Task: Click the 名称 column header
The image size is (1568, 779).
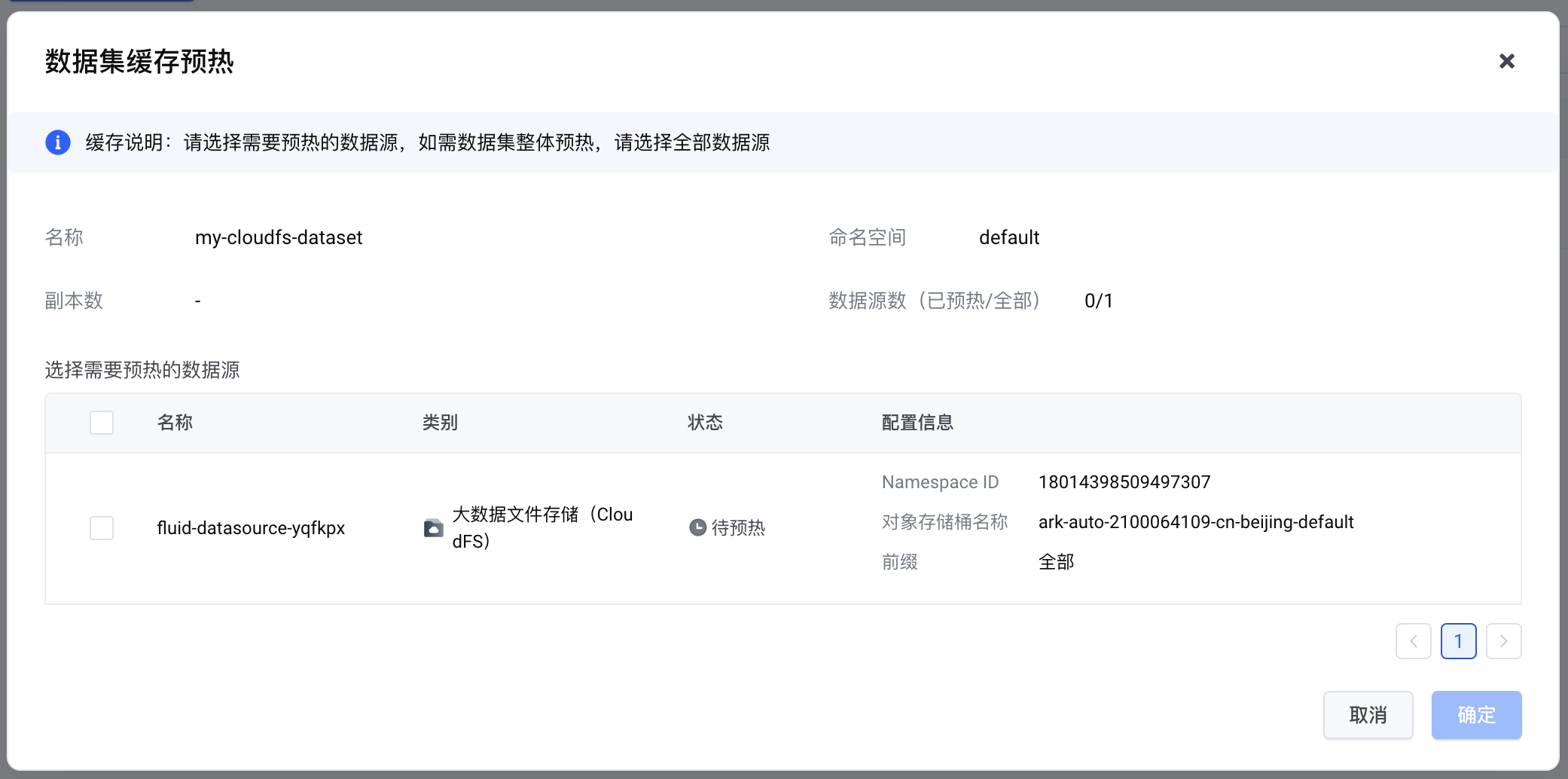Action: click(x=175, y=423)
